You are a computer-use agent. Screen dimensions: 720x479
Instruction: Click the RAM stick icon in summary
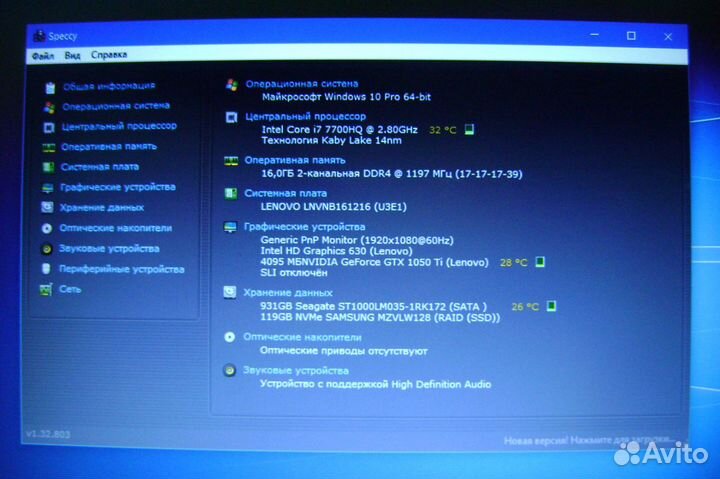point(231,161)
